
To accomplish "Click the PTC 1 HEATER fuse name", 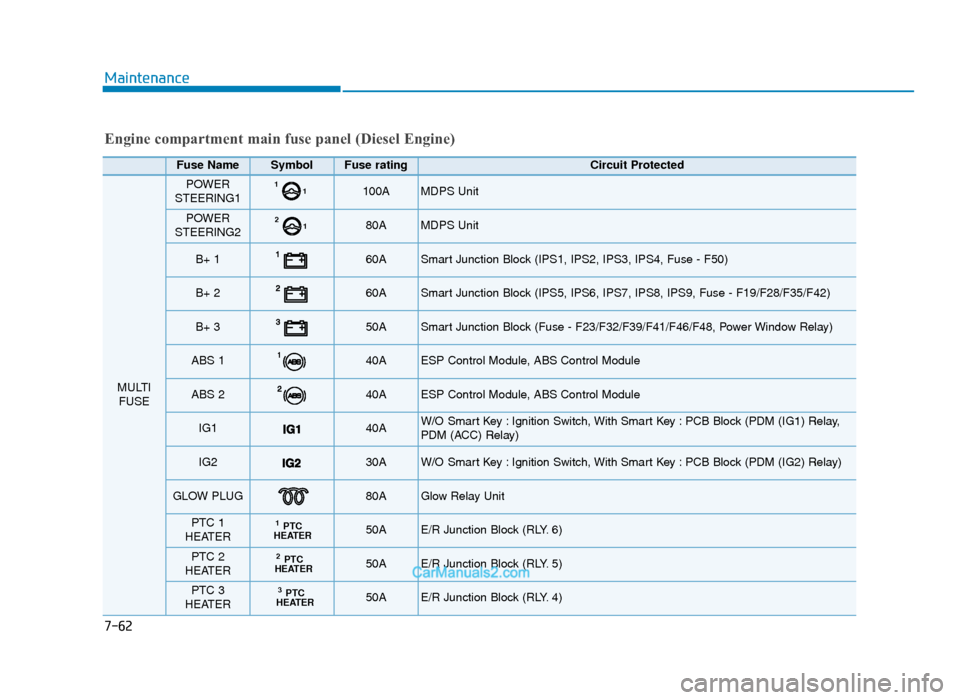I will coord(208,530).
